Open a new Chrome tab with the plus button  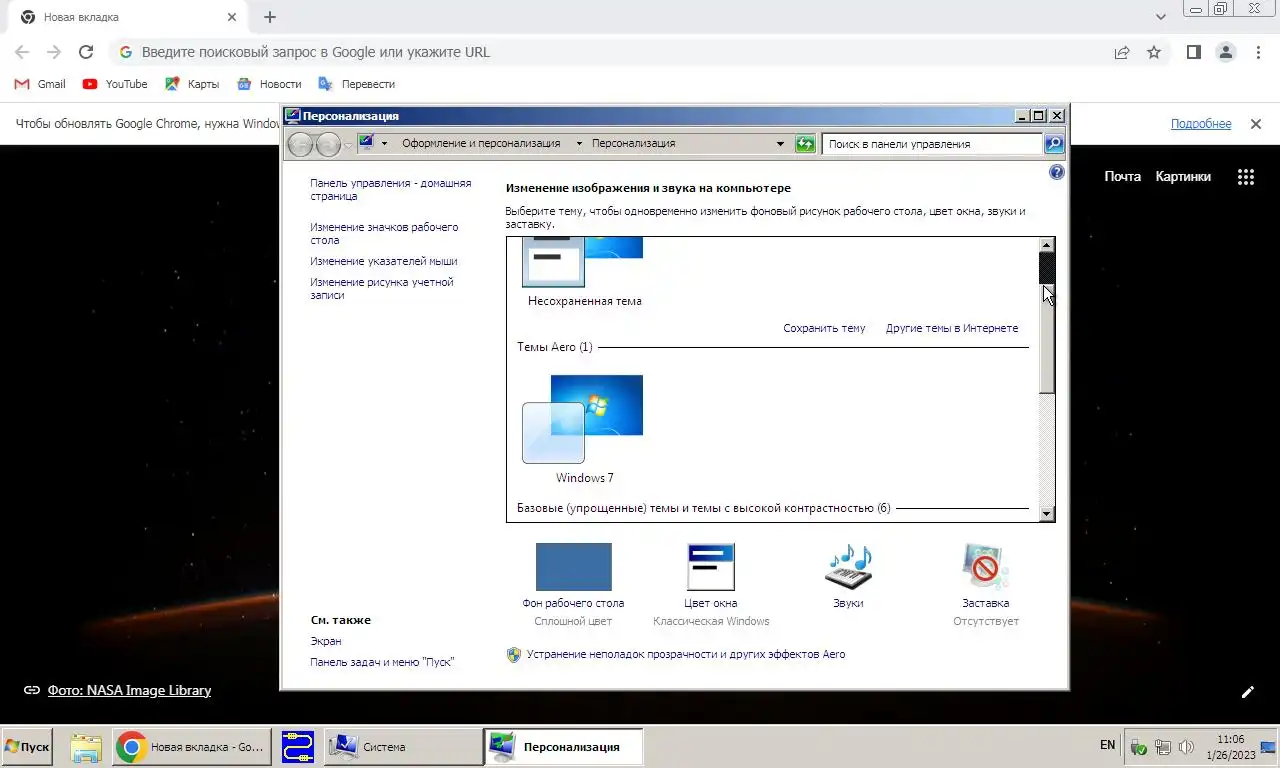tap(270, 17)
